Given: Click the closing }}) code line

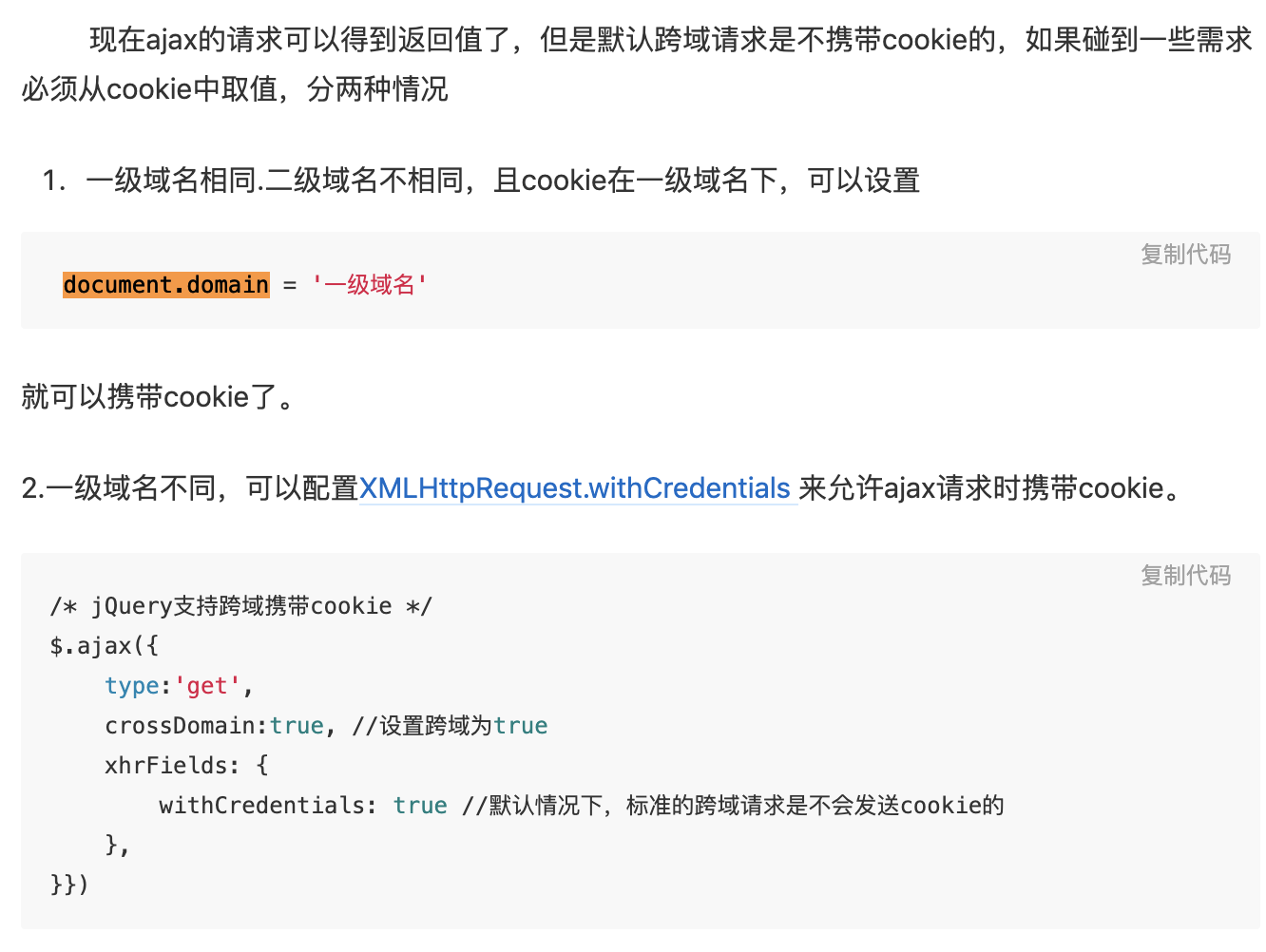Looking at the screenshot, I should click(x=69, y=885).
